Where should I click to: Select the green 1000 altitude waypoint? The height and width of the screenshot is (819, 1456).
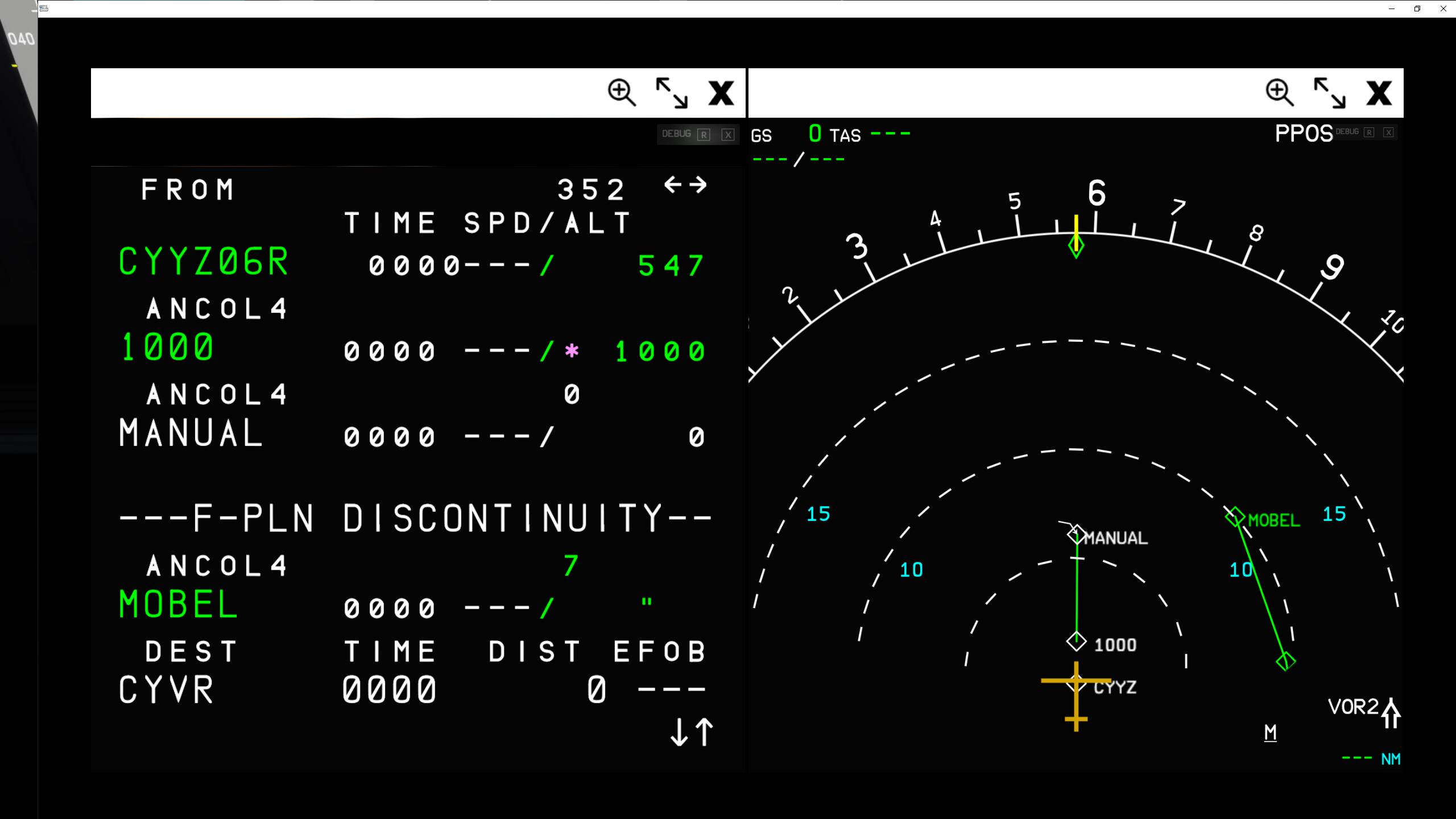[167, 347]
